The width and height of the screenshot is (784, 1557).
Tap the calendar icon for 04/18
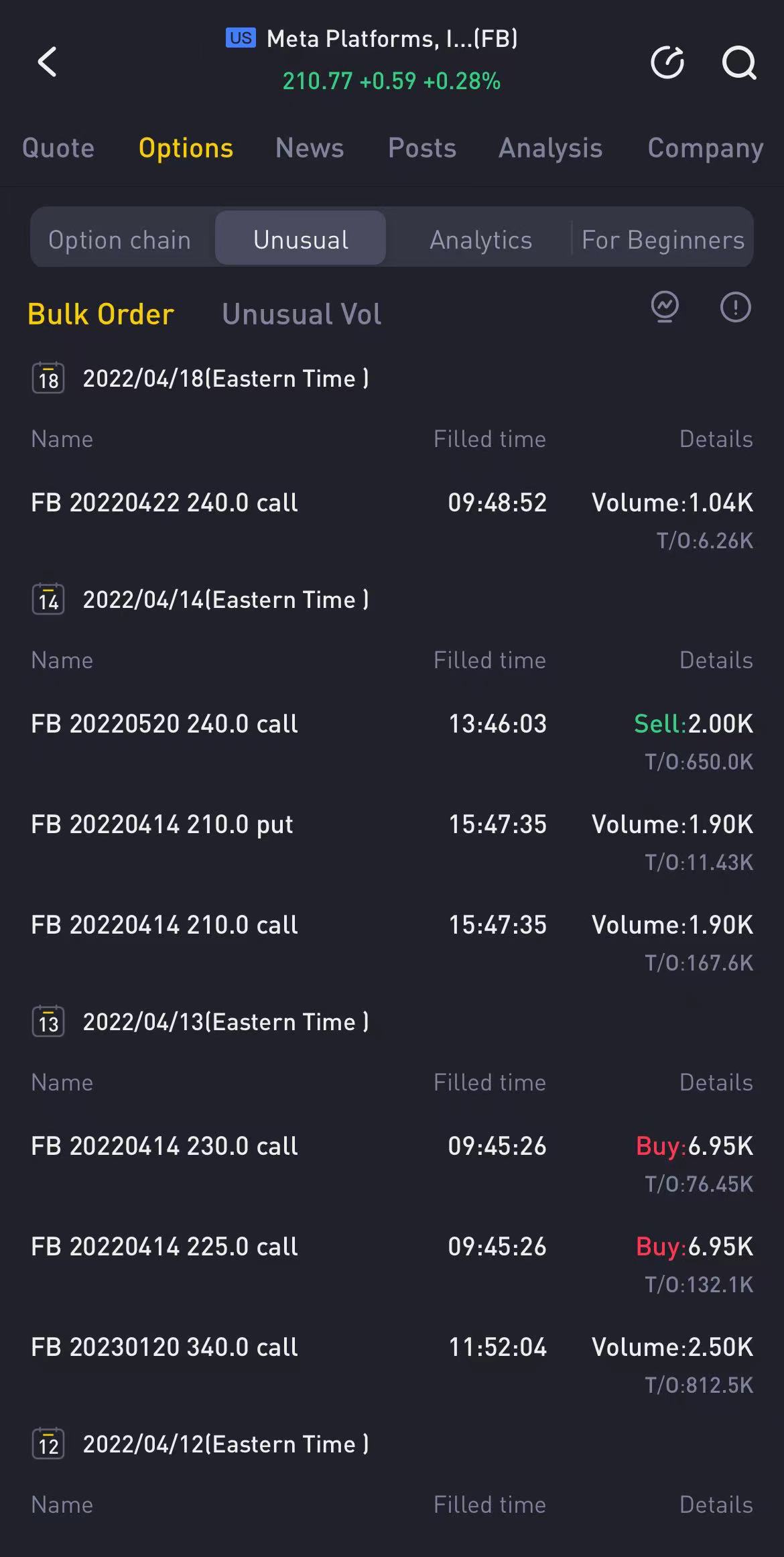tap(48, 378)
